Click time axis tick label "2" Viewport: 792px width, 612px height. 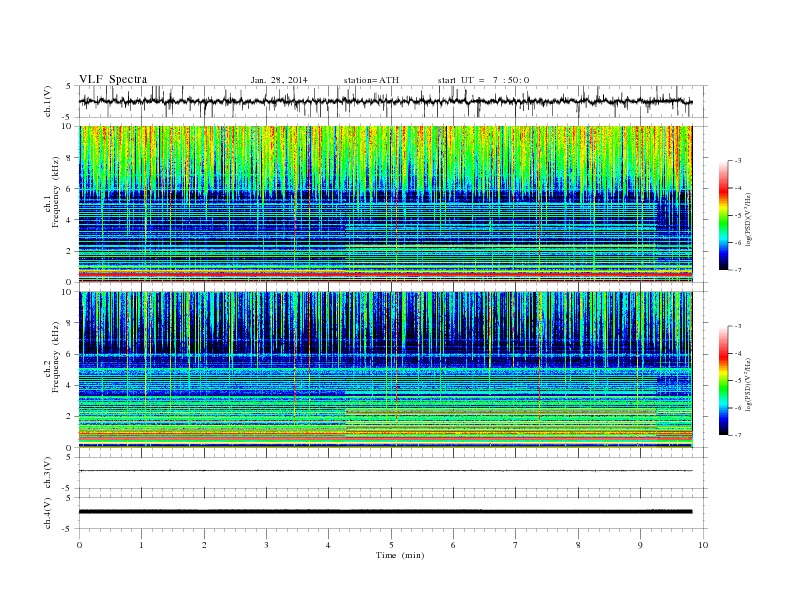tap(204, 545)
